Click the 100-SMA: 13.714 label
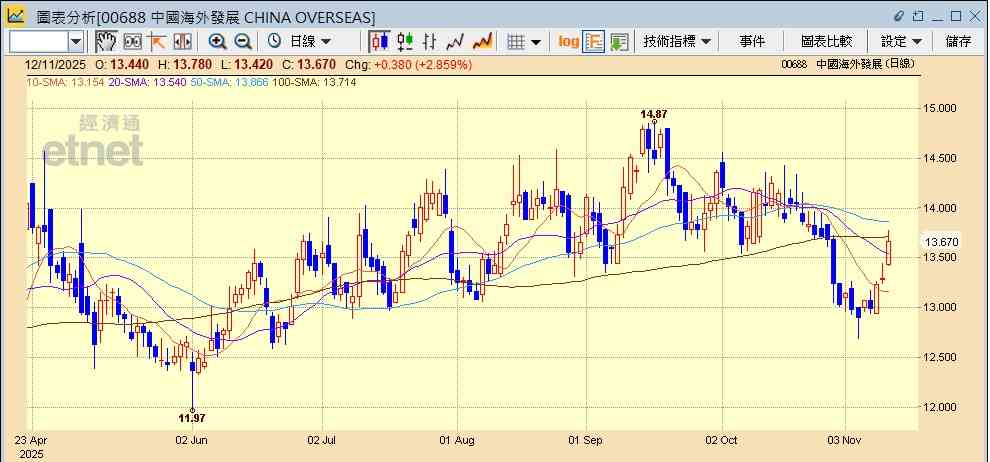The height and width of the screenshot is (462, 990). point(314,82)
